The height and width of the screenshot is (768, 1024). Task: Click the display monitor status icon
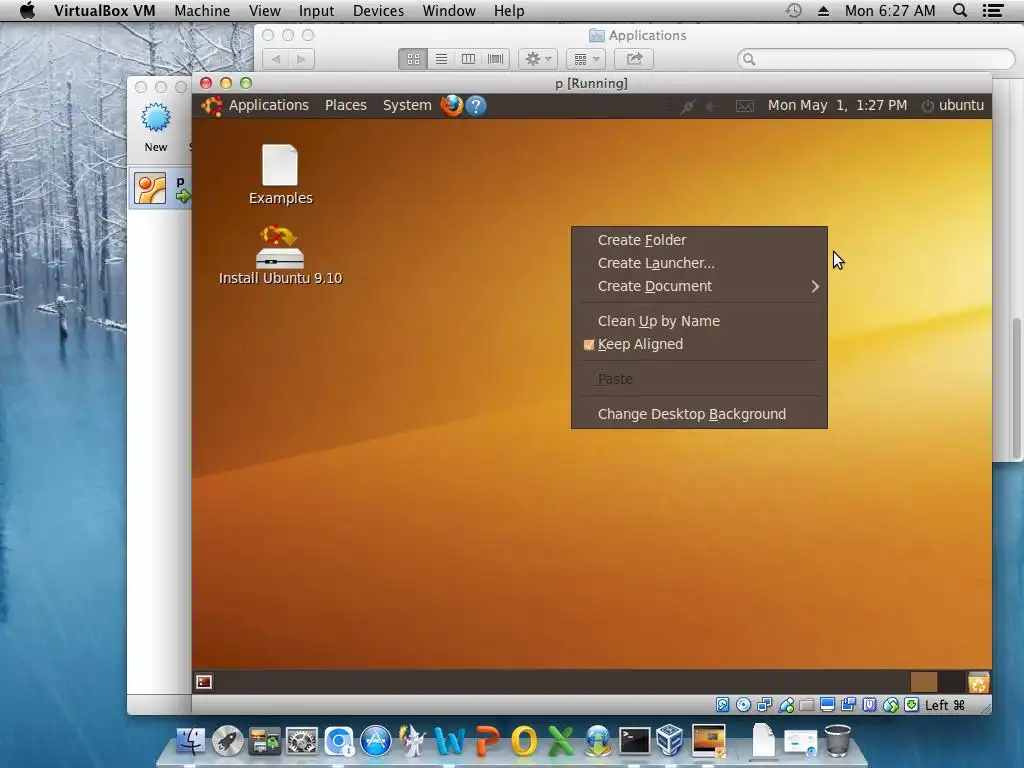pos(827,705)
